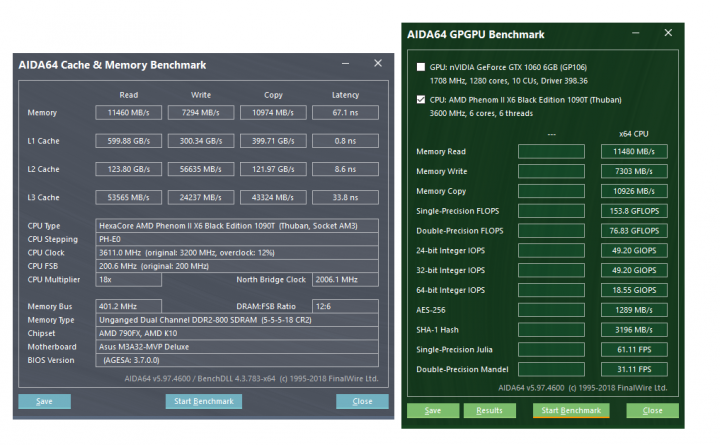Close Cache & Memory window via title bar X
Screen dimensions: 720x445
click(x=378, y=63)
